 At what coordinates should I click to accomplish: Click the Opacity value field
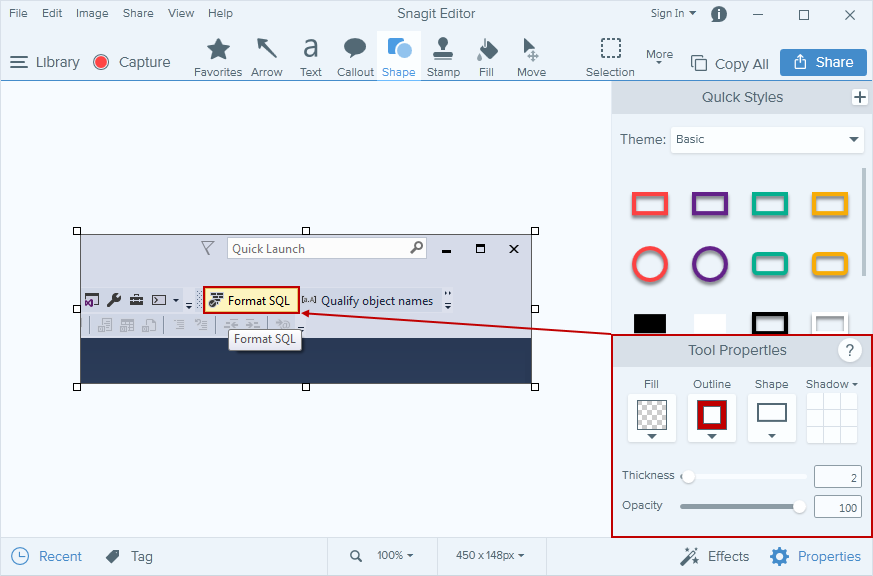[838, 507]
